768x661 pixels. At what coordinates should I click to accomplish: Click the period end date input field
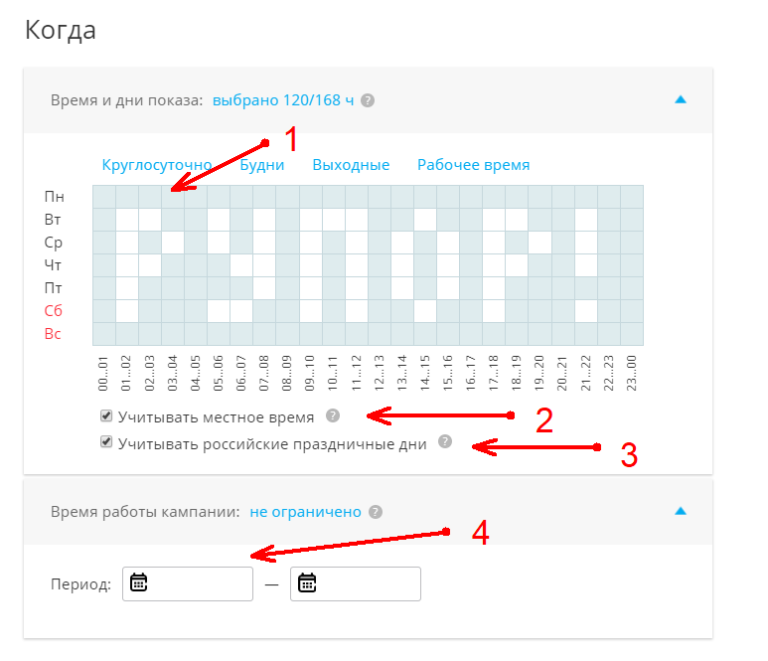pos(356,584)
